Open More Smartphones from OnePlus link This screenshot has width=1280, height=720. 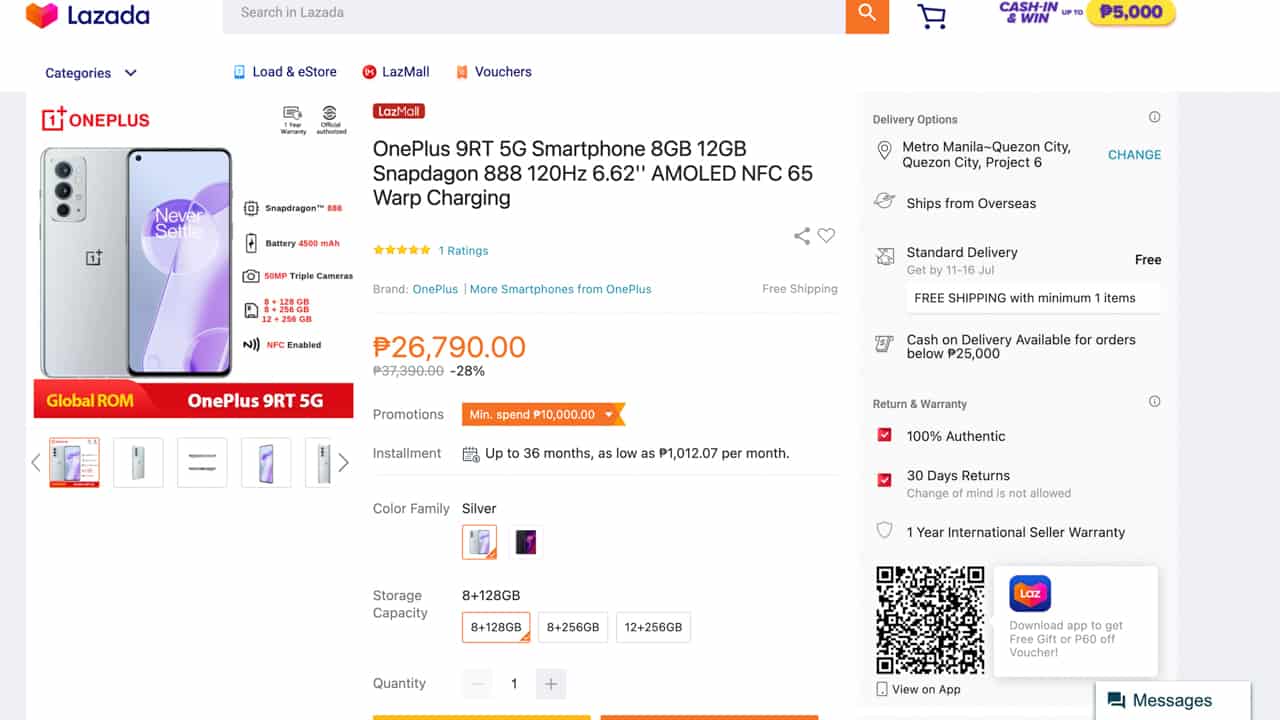(x=560, y=289)
